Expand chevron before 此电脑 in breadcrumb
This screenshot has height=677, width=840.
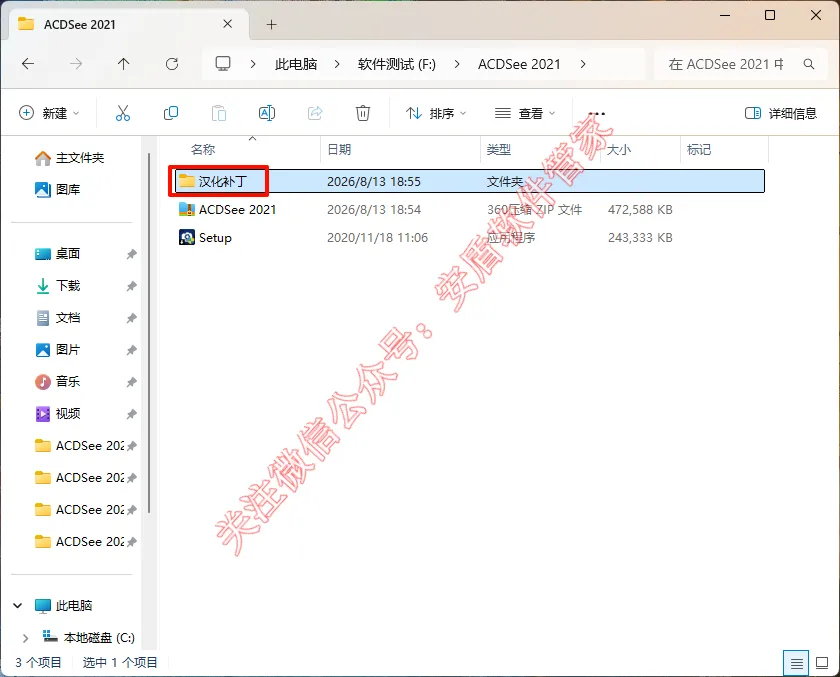click(x=253, y=64)
